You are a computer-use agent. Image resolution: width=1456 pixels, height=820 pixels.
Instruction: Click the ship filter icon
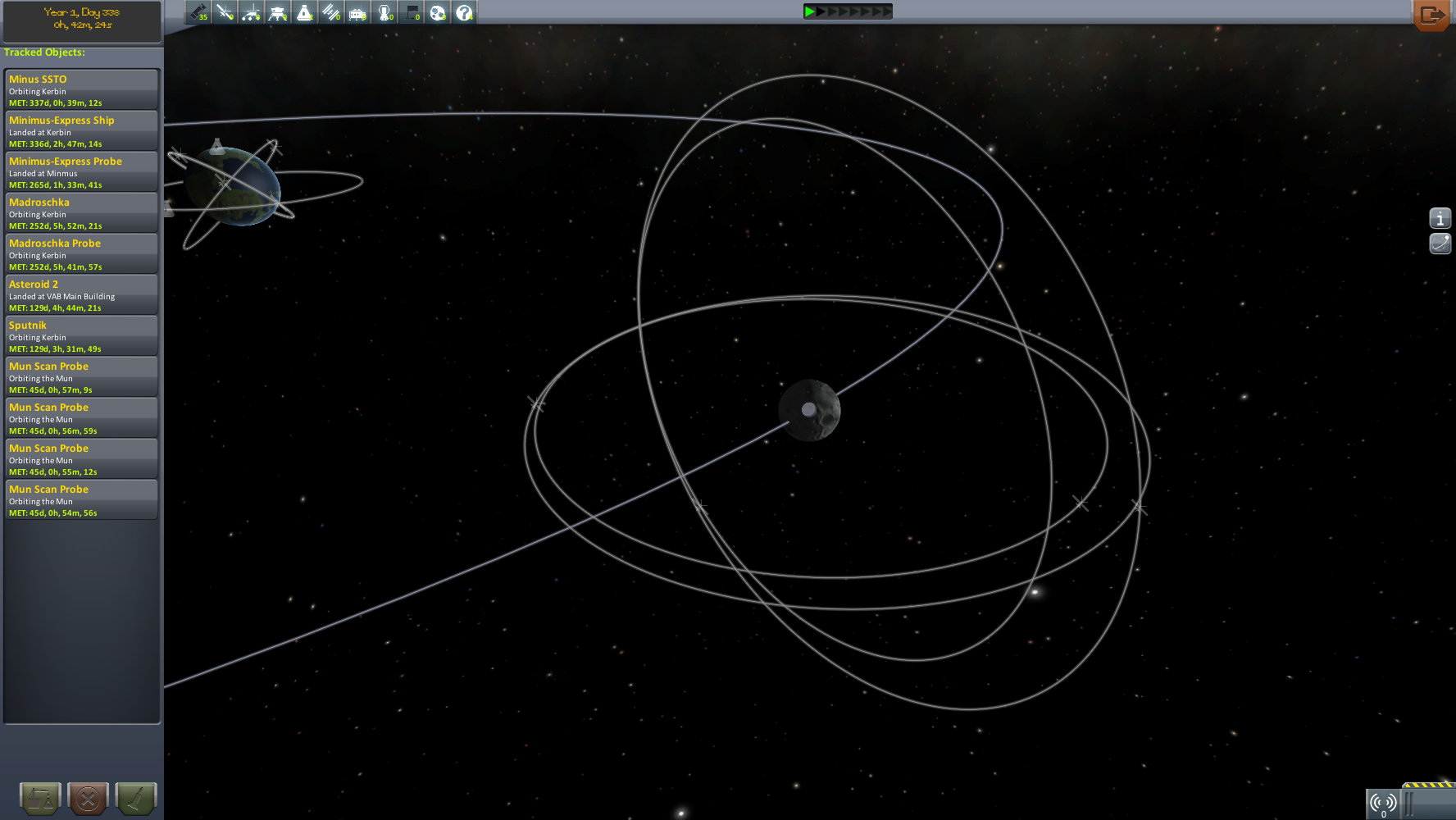tap(305, 12)
